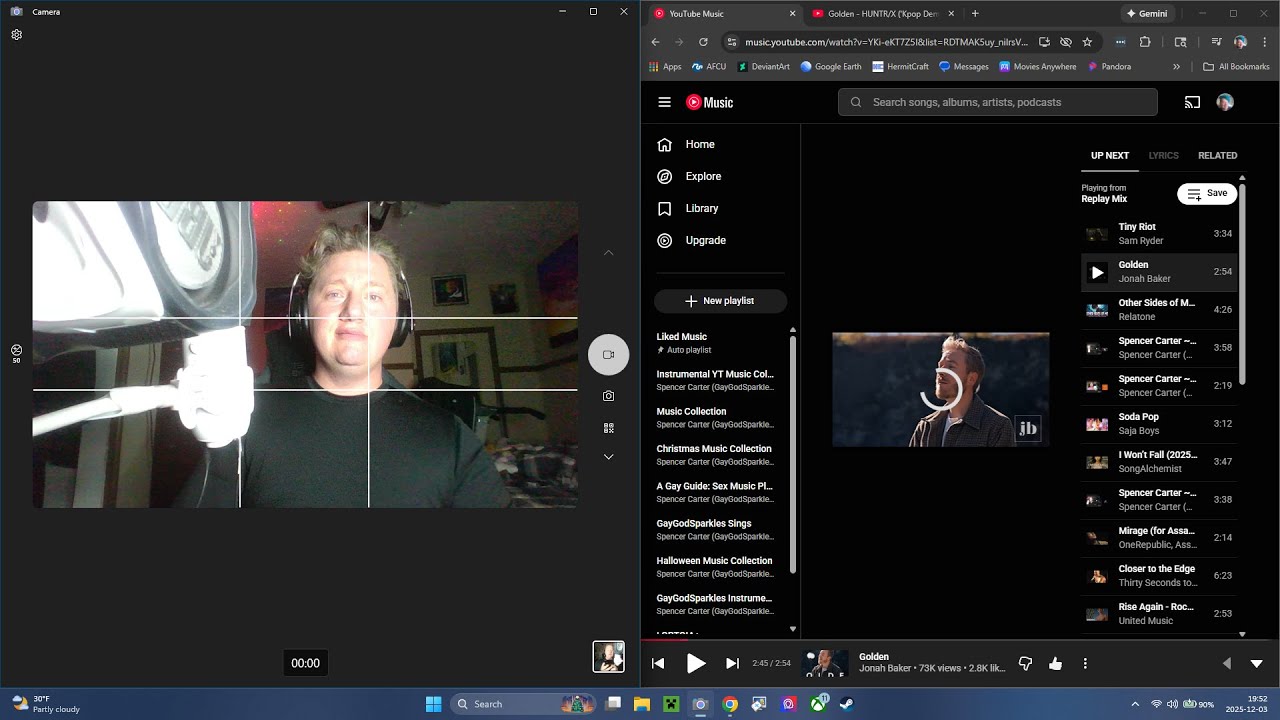This screenshot has width=1280, height=720.
Task: Dislike the song Golden
Action: pyautogui.click(x=1025, y=663)
